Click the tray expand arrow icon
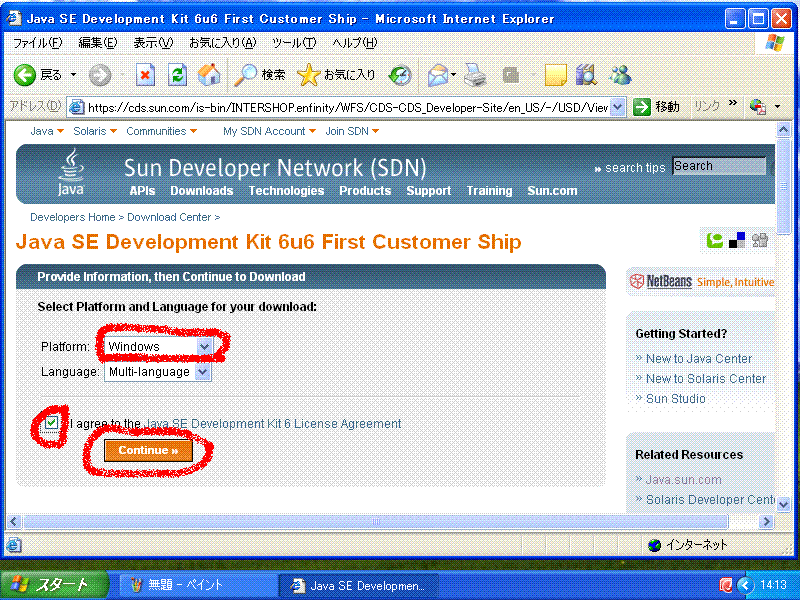 pyautogui.click(x=745, y=585)
